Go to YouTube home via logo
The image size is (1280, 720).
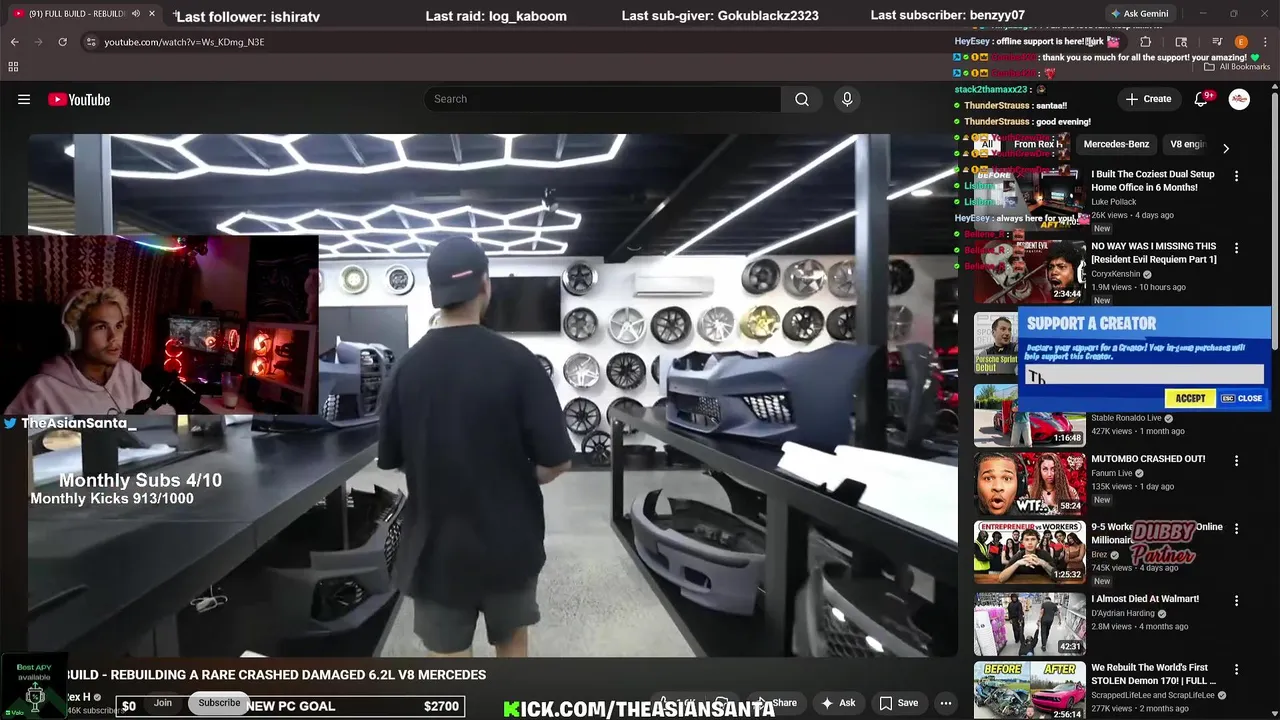pyautogui.click(x=79, y=99)
